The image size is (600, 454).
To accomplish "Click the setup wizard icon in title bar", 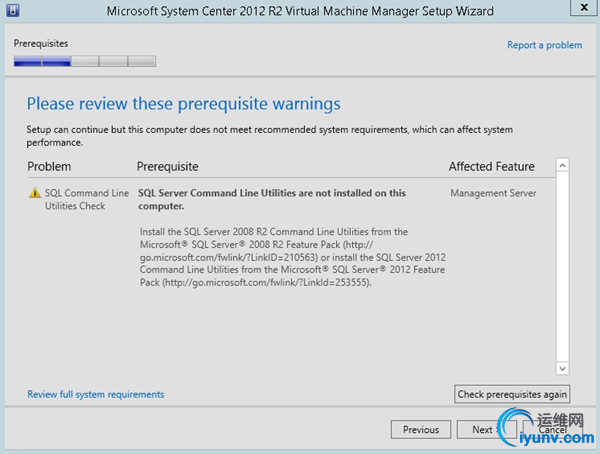I will point(13,10).
